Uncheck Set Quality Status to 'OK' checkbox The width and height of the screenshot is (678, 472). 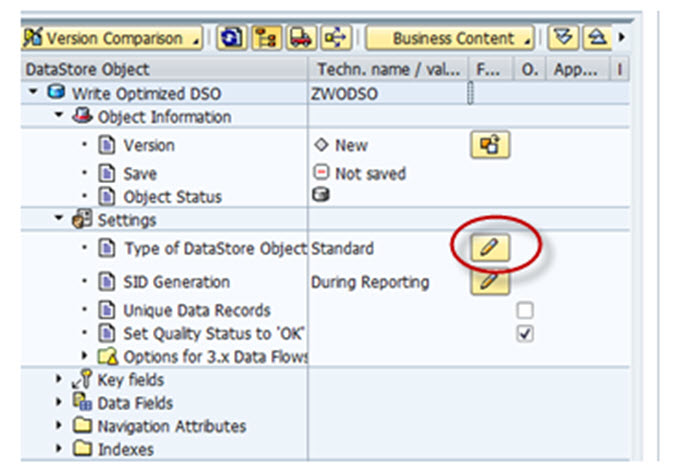524,334
